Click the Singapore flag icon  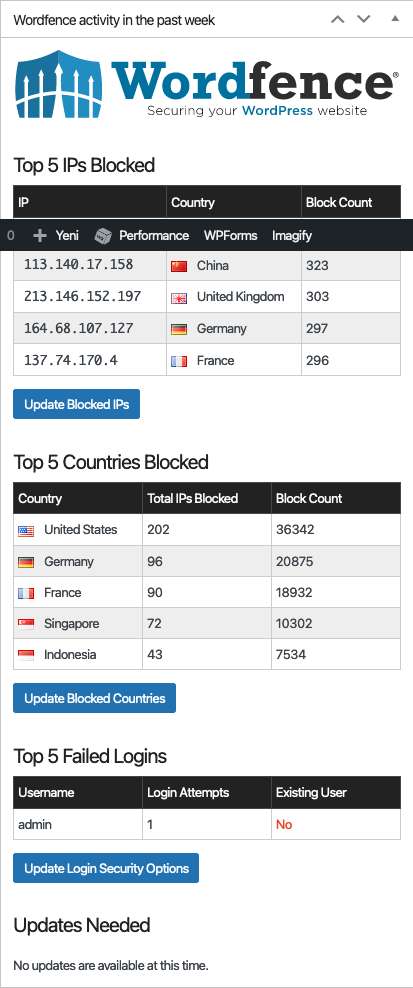26,624
